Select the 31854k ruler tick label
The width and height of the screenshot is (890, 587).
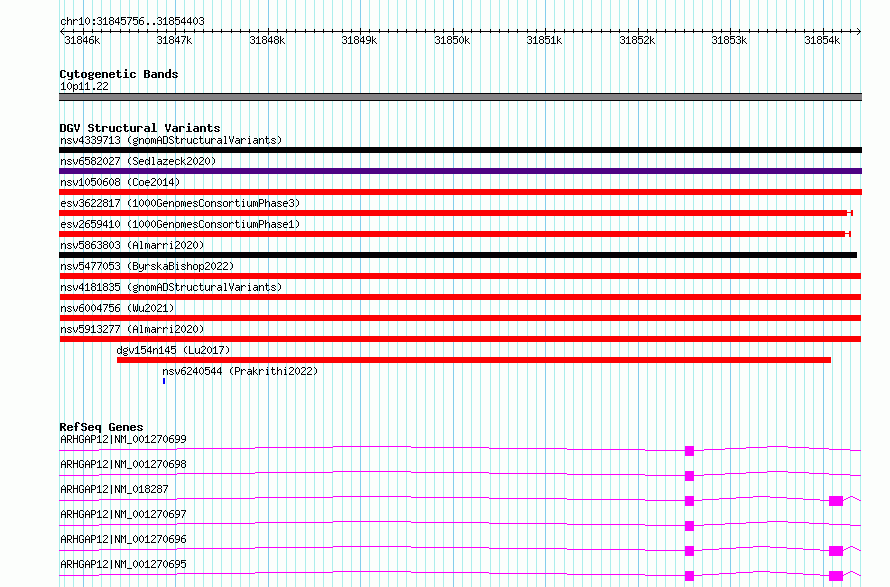coord(822,40)
